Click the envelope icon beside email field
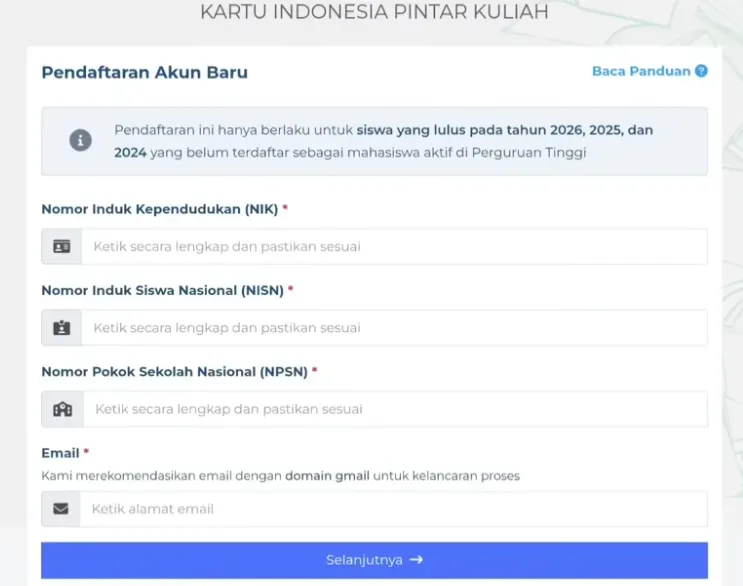This screenshot has width=743, height=586. tap(61, 509)
